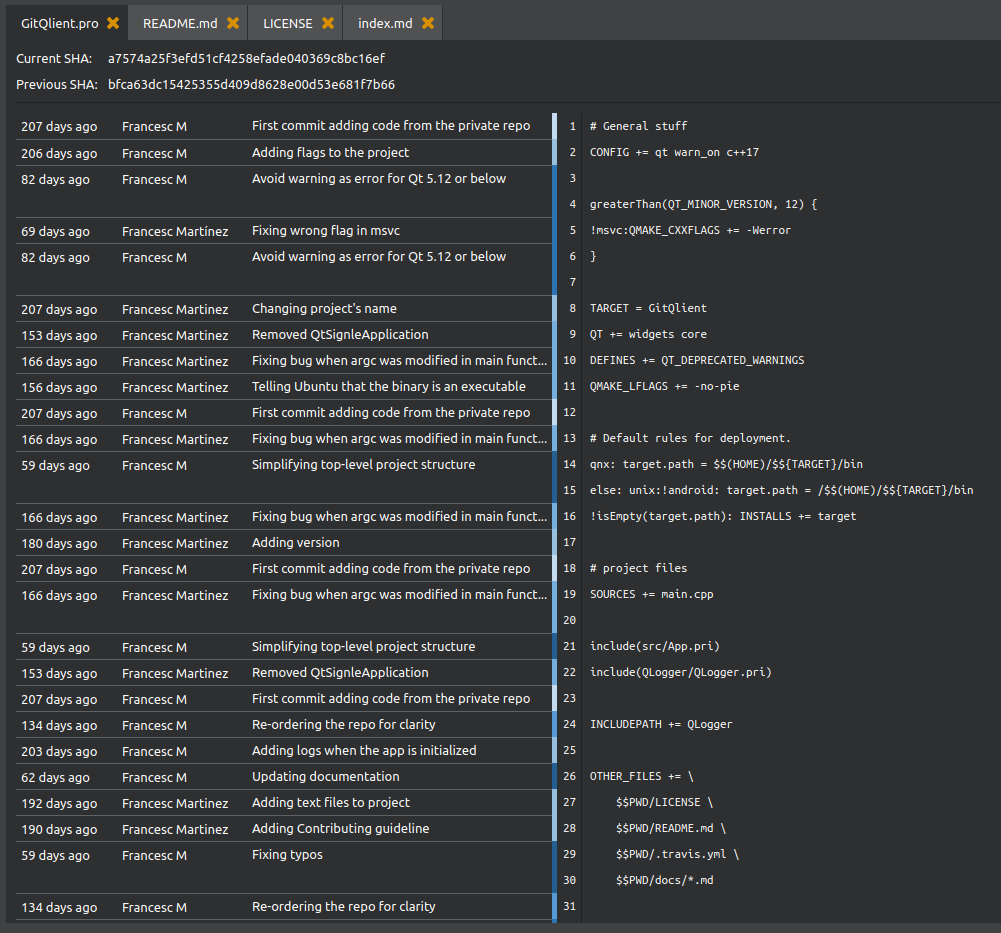The height and width of the screenshot is (933, 1001).
Task: Select the "Adding version" commit entry
Action: coord(295,543)
